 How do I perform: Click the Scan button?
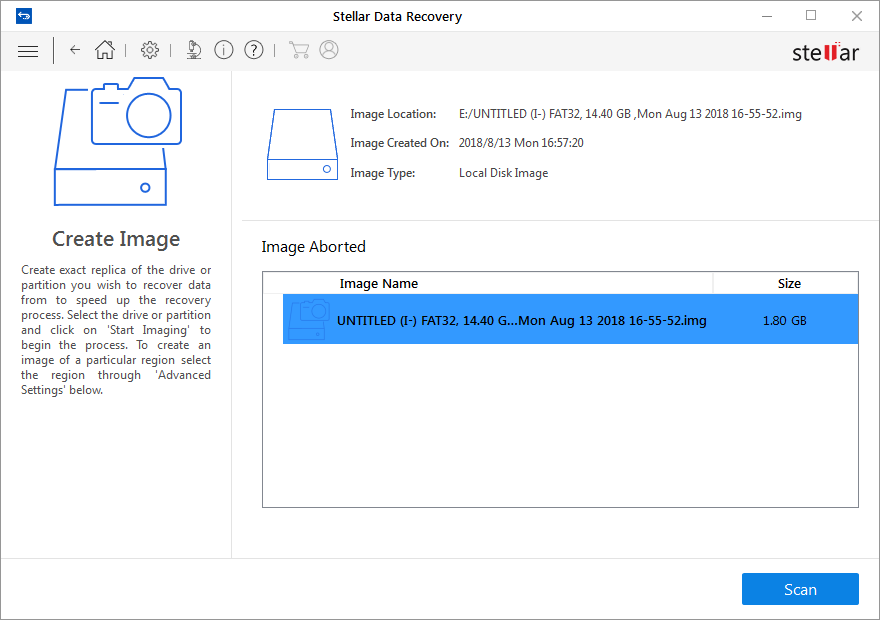pos(800,589)
